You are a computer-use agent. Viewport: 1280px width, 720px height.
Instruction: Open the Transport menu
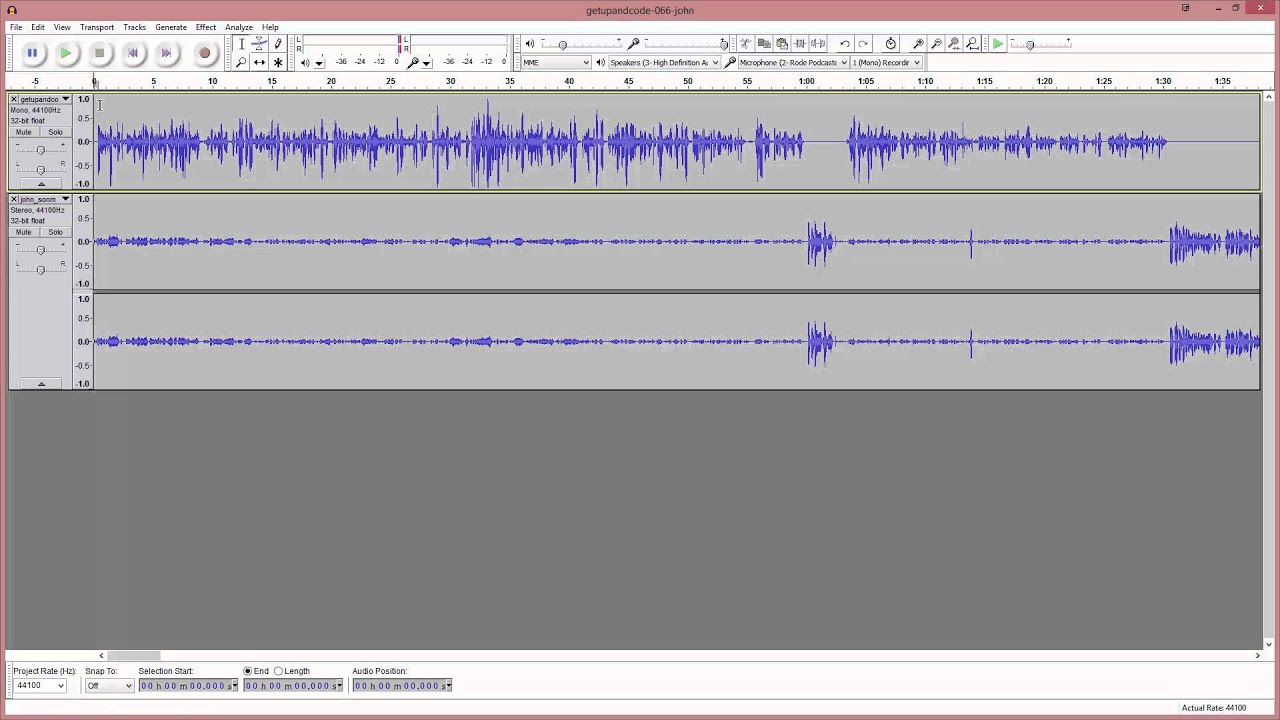97,27
